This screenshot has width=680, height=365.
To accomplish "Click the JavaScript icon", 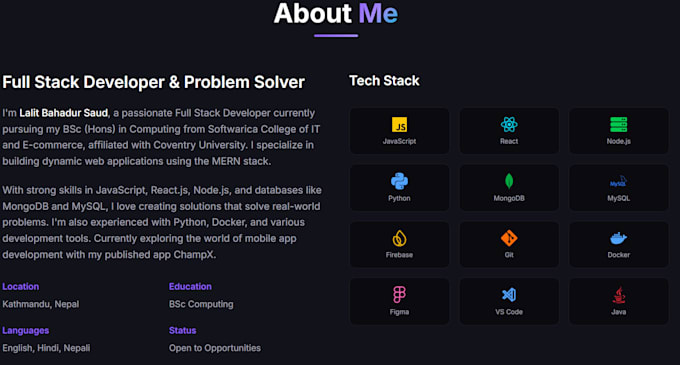I will (399, 125).
